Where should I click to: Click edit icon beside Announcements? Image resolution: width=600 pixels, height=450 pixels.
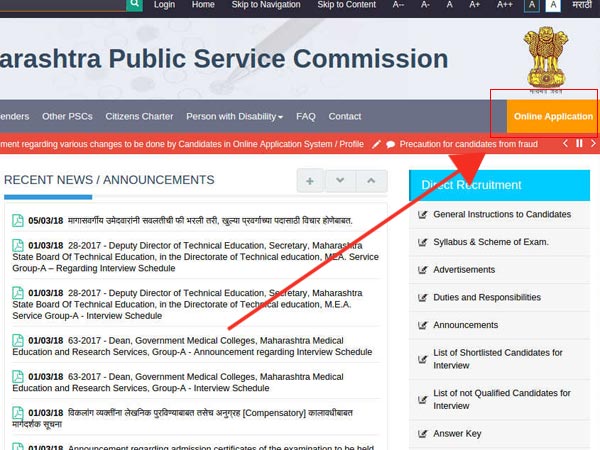(x=422, y=325)
